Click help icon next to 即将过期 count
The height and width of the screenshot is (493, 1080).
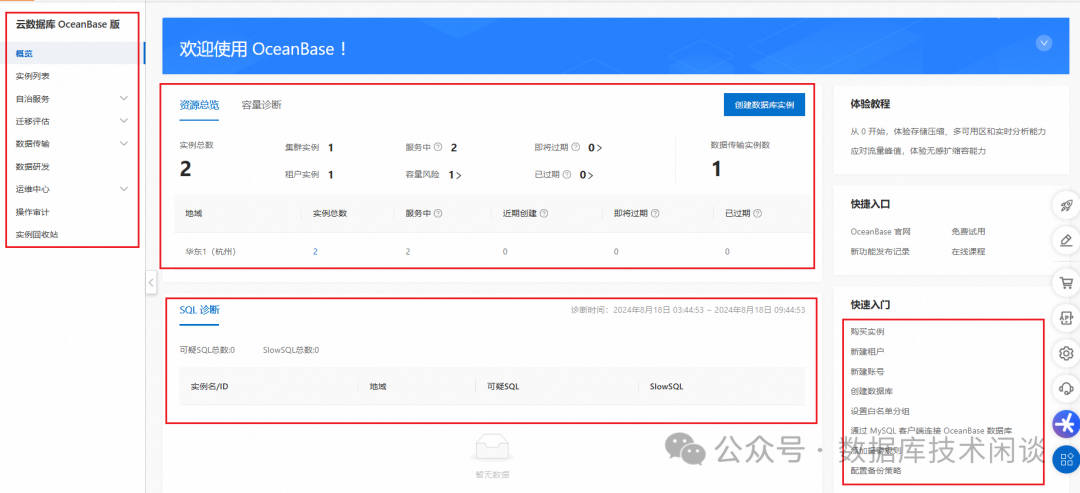pos(575,147)
